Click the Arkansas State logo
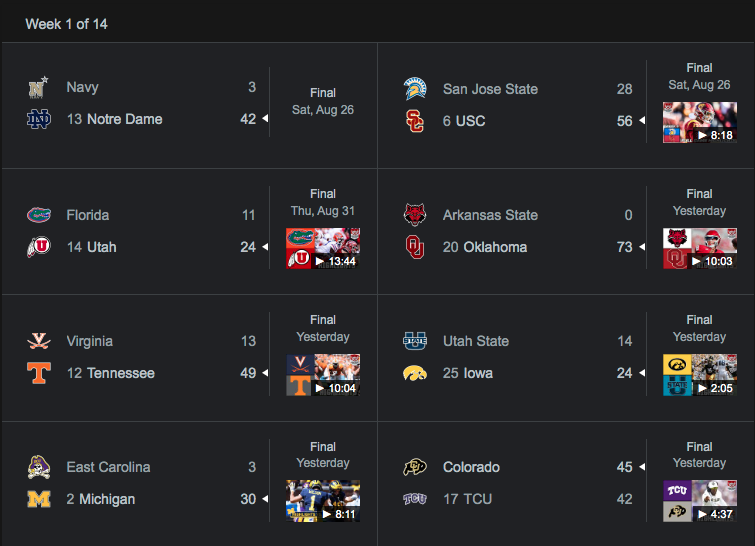Screen dimensions: 755x546 point(415,215)
